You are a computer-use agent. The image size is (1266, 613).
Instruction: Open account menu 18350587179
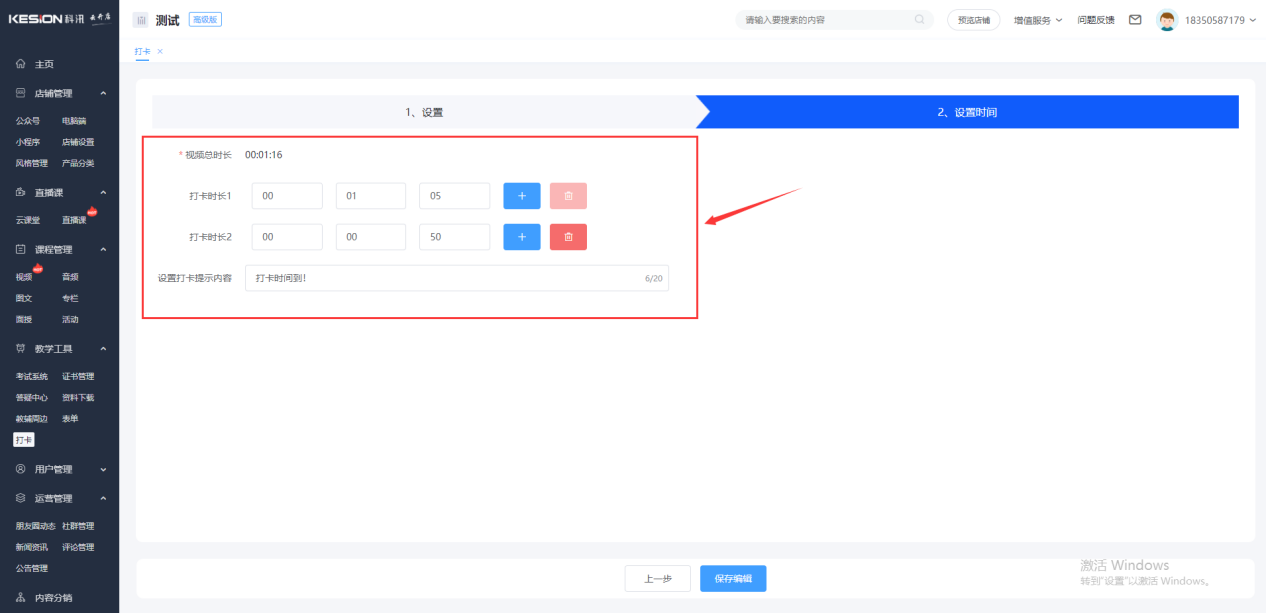coord(1220,20)
